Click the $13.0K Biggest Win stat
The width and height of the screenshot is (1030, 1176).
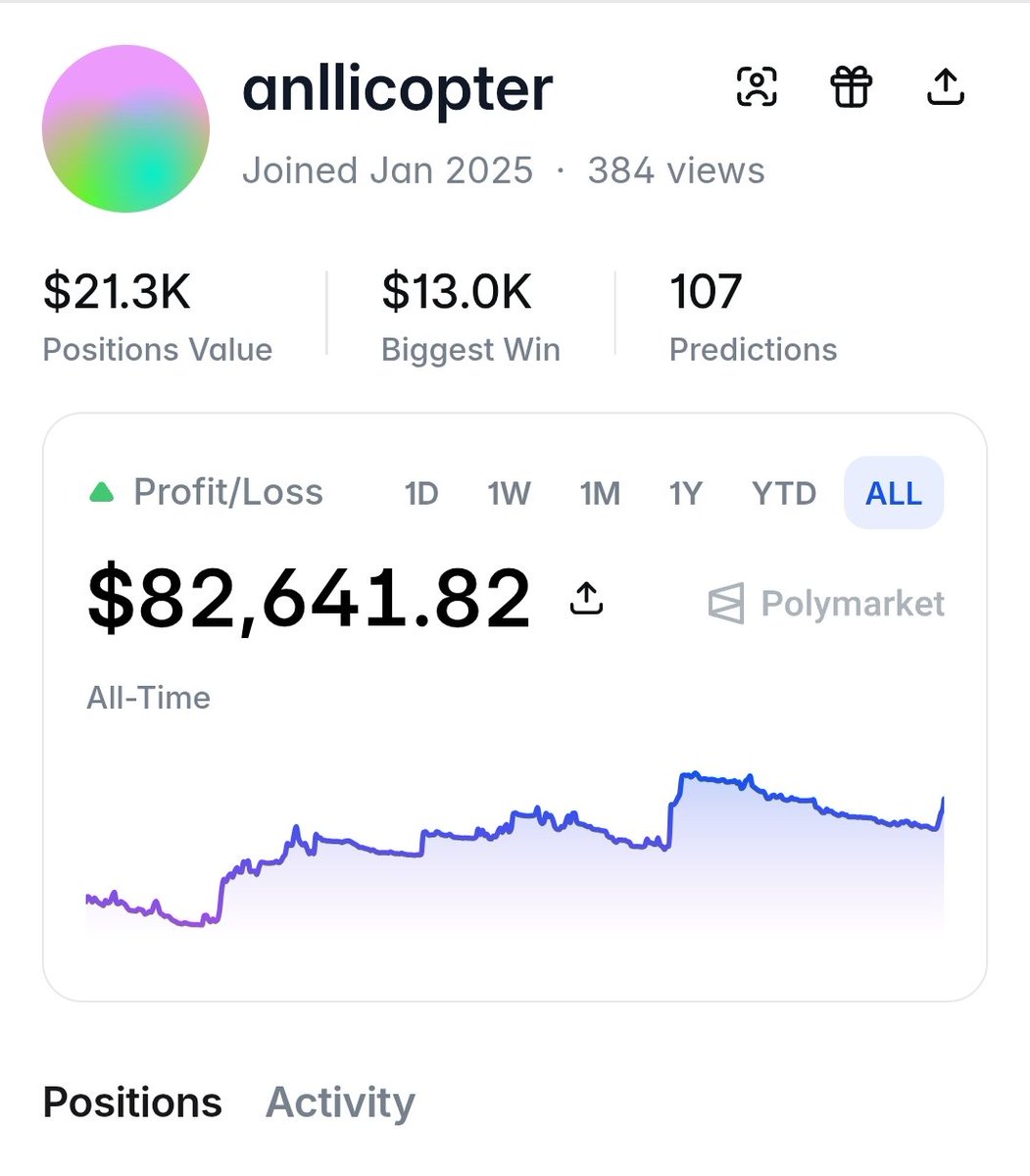tap(470, 318)
